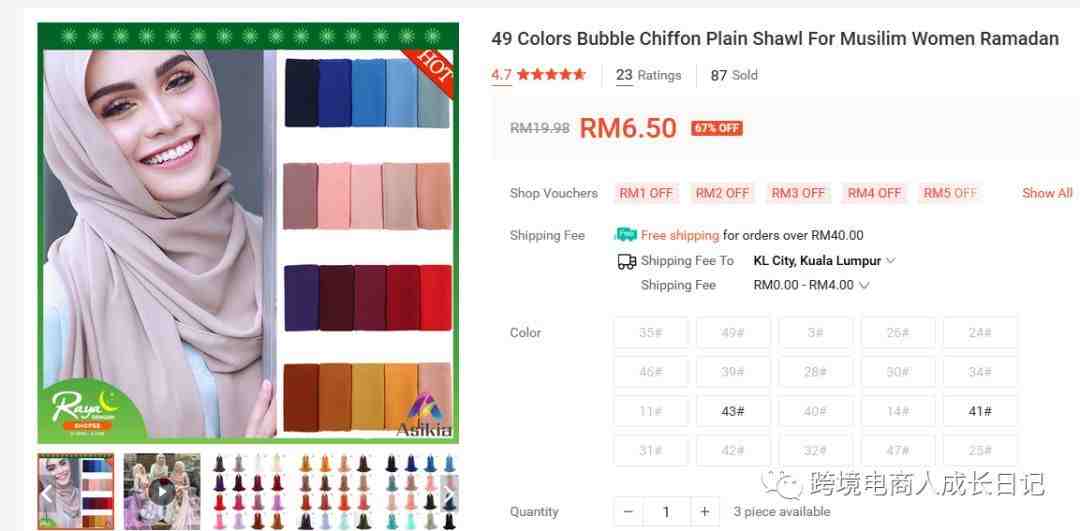Click the quantity input field
1080x531 pixels.
pos(666,512)
